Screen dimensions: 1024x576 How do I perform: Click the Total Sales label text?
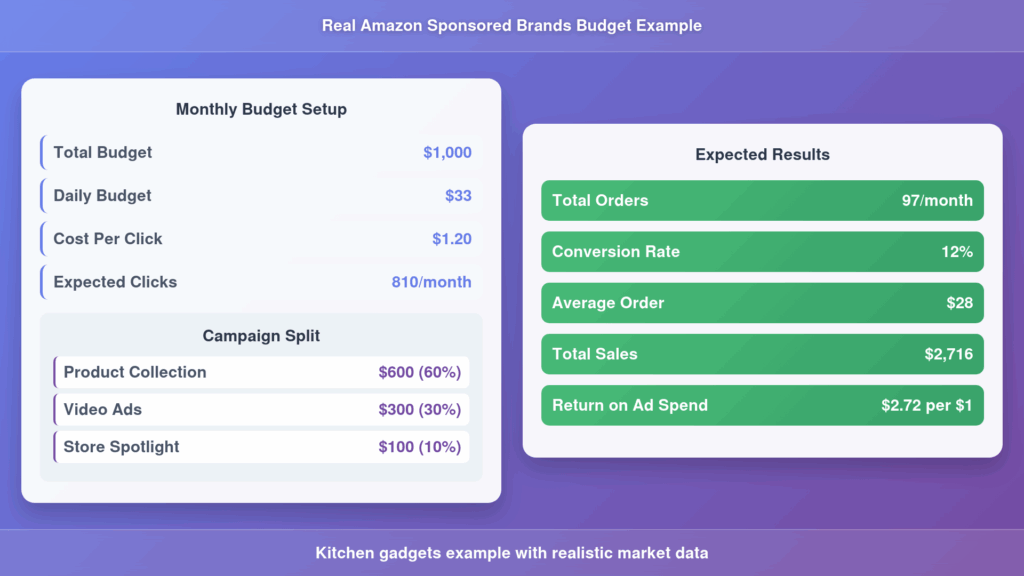(x=594, y=354)
